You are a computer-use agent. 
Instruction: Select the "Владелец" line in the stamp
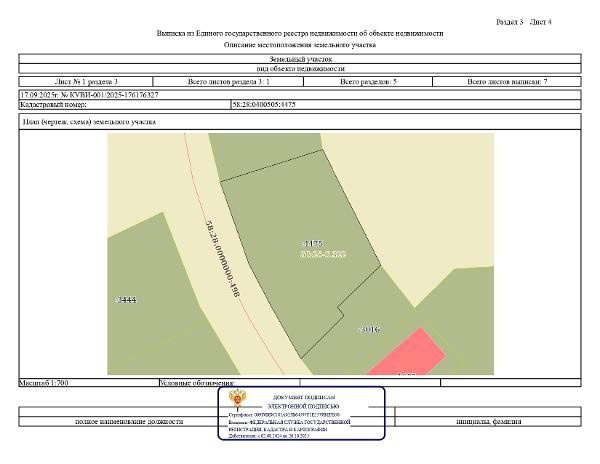290,422
